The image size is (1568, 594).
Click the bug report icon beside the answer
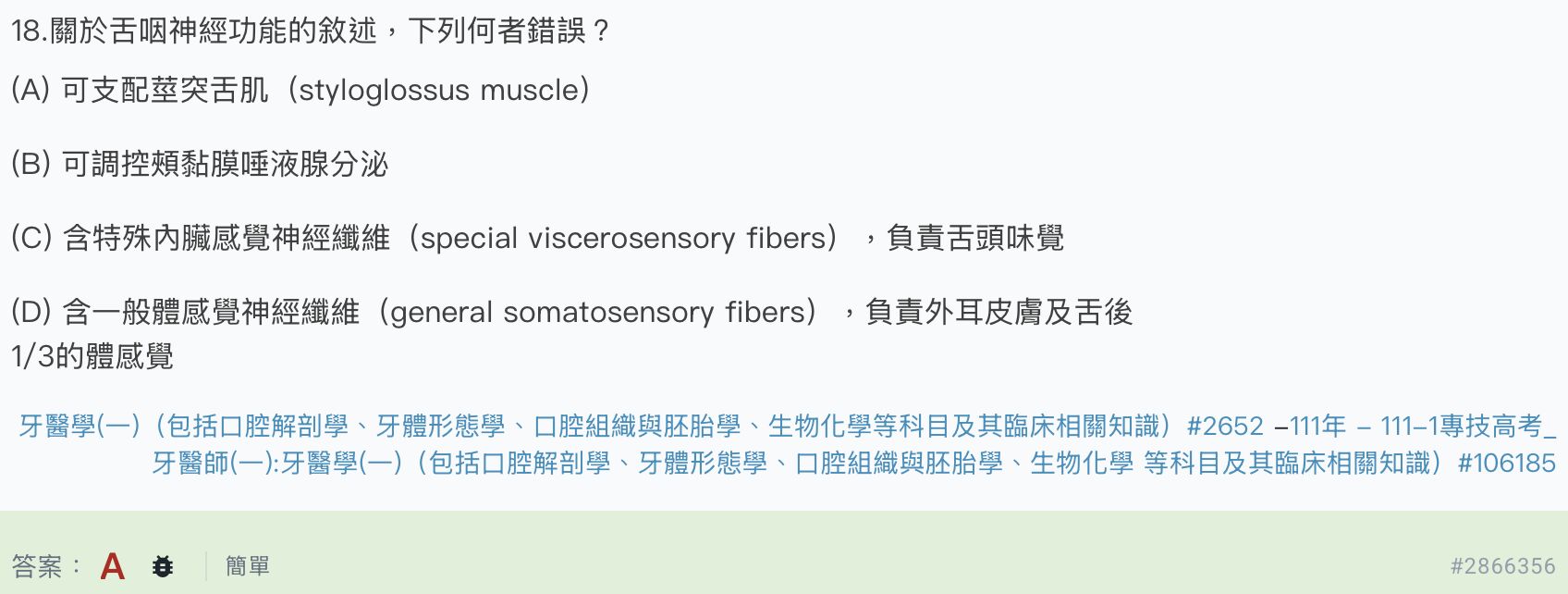coord(163,565)
